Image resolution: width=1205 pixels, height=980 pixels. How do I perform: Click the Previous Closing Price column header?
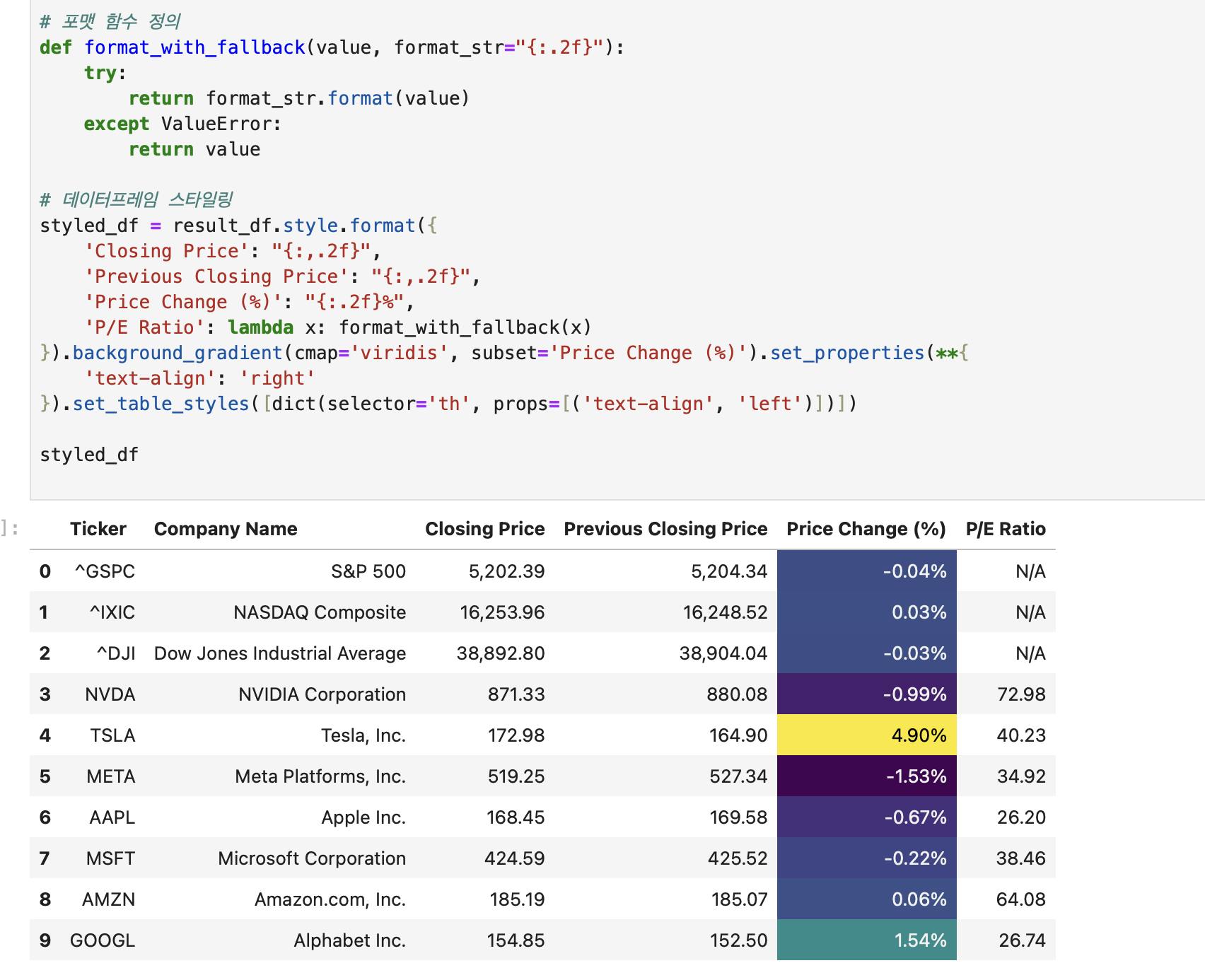(665, 529)
